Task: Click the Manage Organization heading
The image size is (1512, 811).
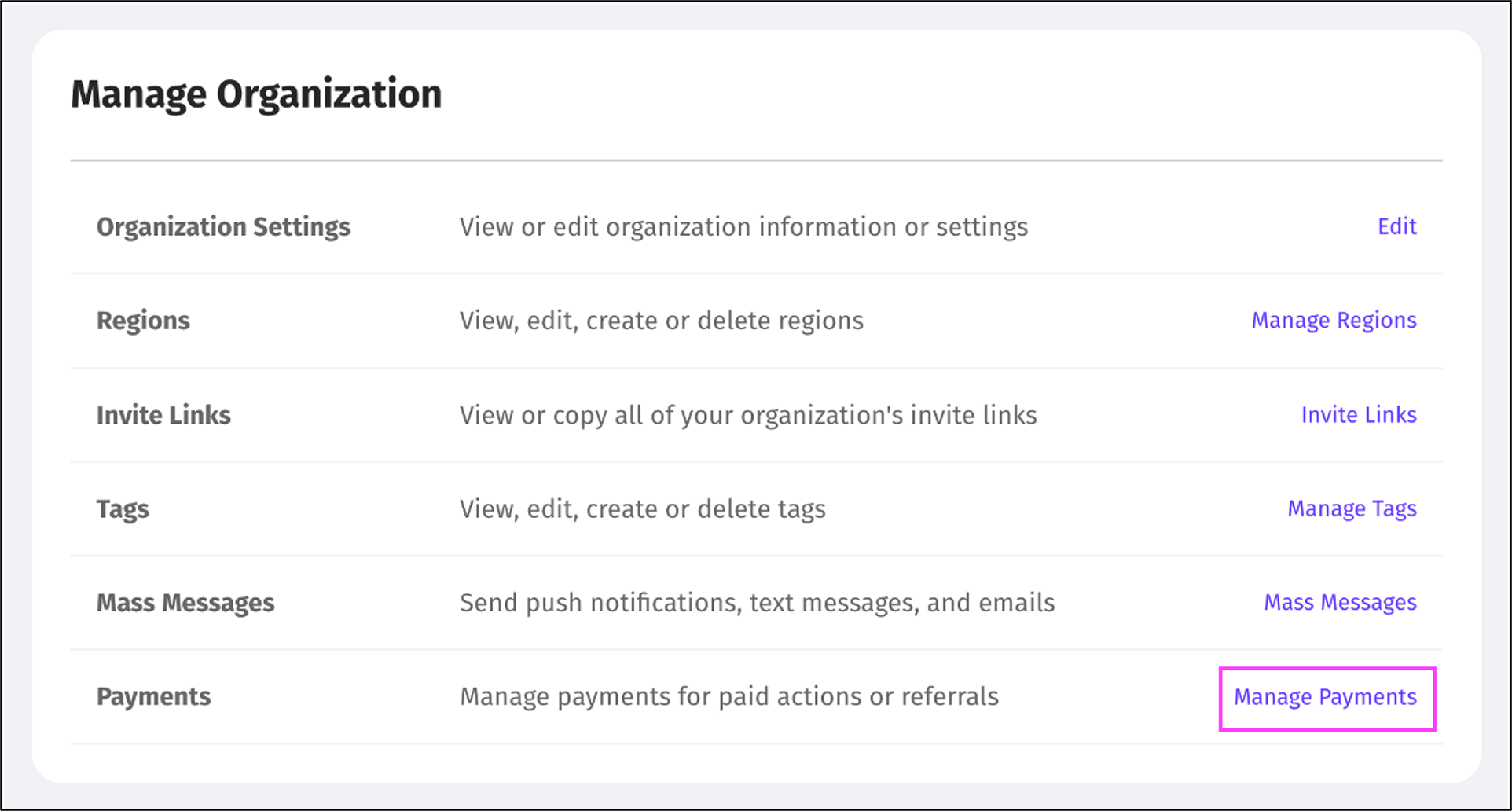Action: [x=256, y=94]
